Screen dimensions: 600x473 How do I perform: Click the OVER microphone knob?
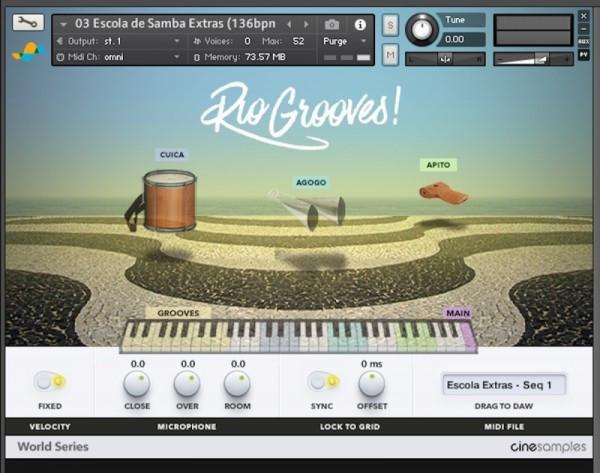[187, 384]
